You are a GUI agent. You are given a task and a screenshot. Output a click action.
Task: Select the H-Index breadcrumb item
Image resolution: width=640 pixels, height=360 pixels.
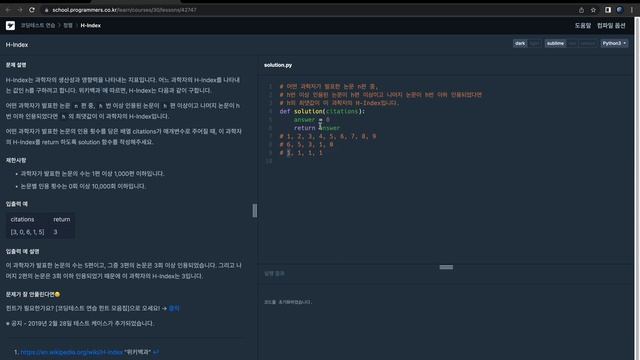(91, 25)
